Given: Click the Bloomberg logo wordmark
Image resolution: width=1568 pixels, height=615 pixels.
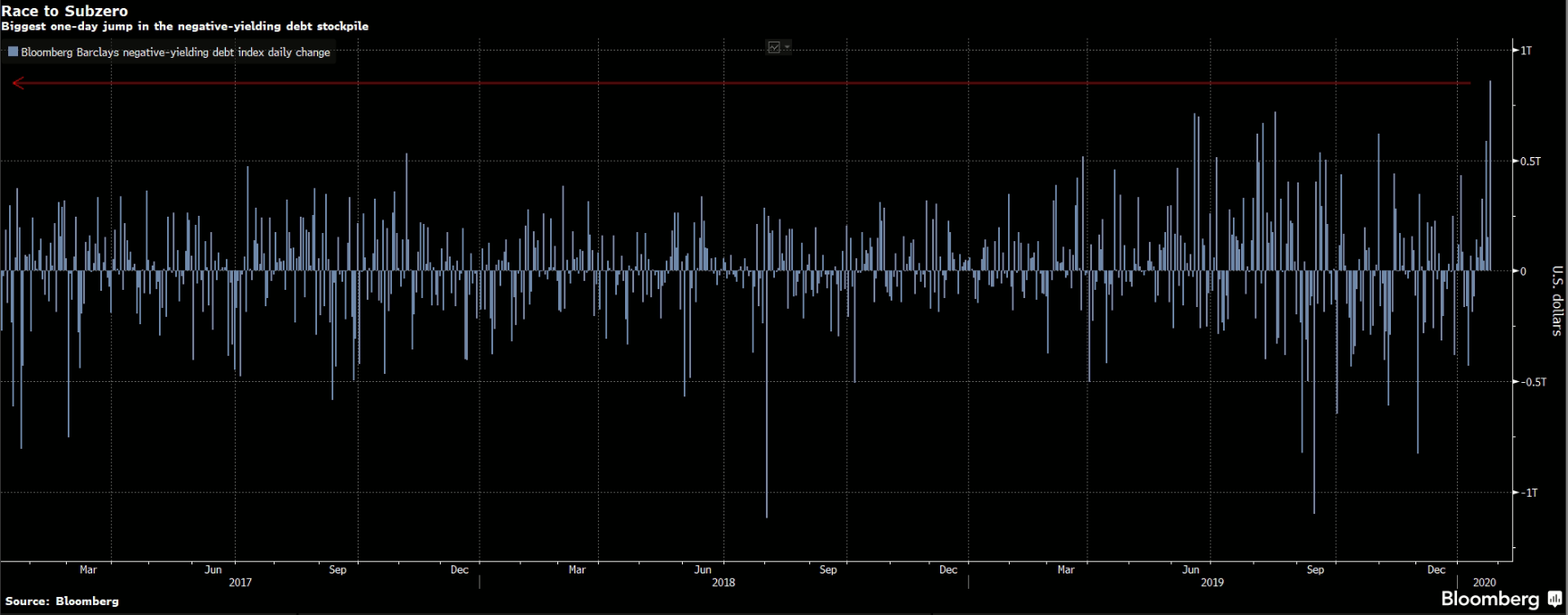Looking at the screenshot, I should coord(1490,599).
